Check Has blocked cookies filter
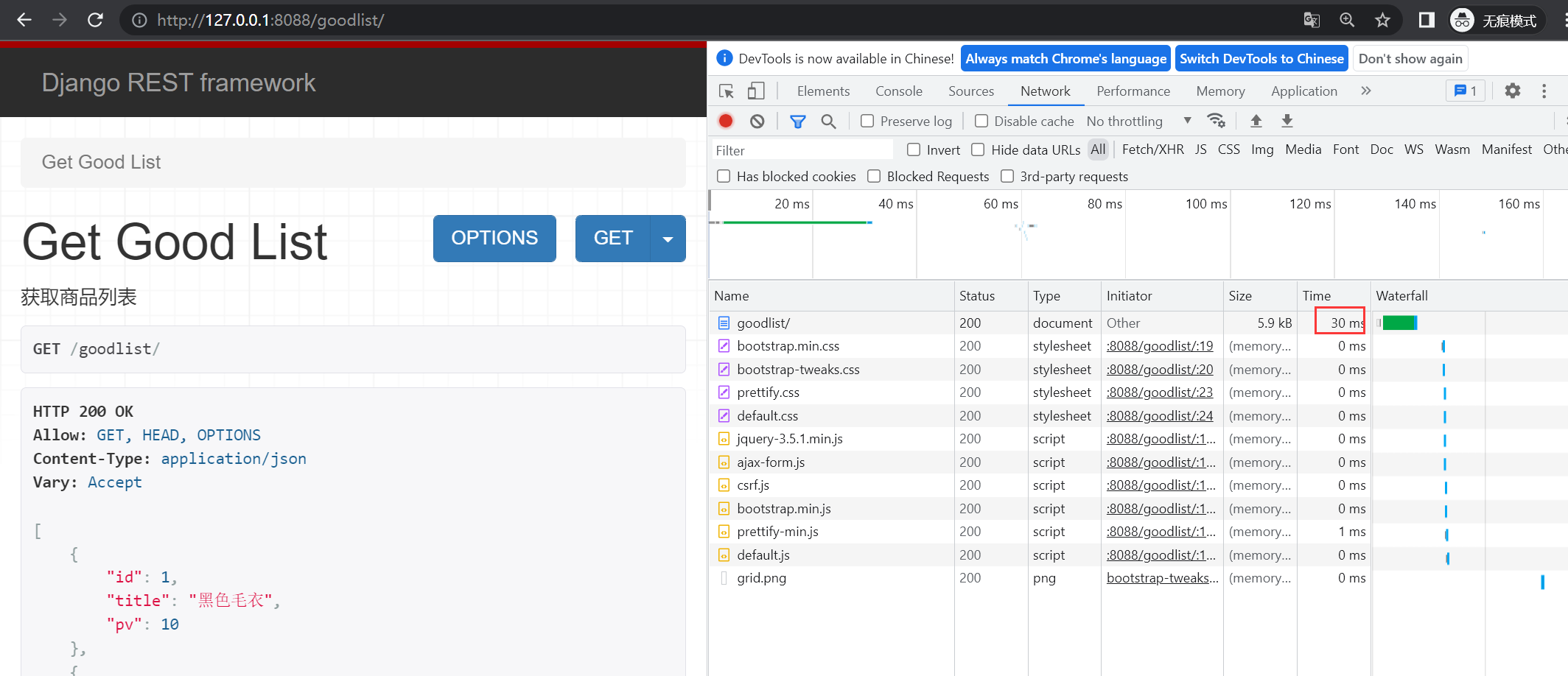 click(x=724, y=176)
